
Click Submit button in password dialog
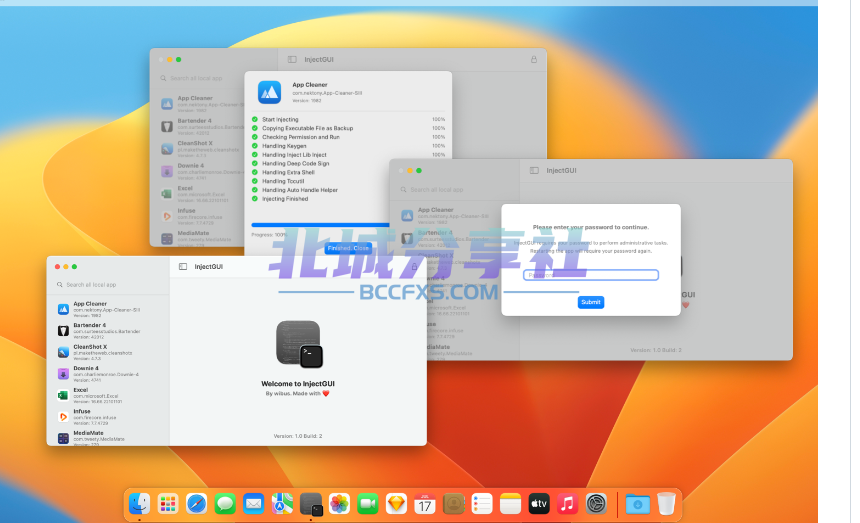tap(591, 302)
